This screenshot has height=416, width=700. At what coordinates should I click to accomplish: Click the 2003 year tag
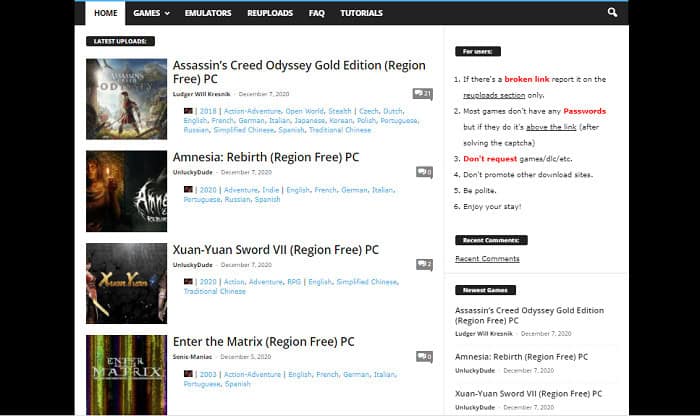(208, 374)
